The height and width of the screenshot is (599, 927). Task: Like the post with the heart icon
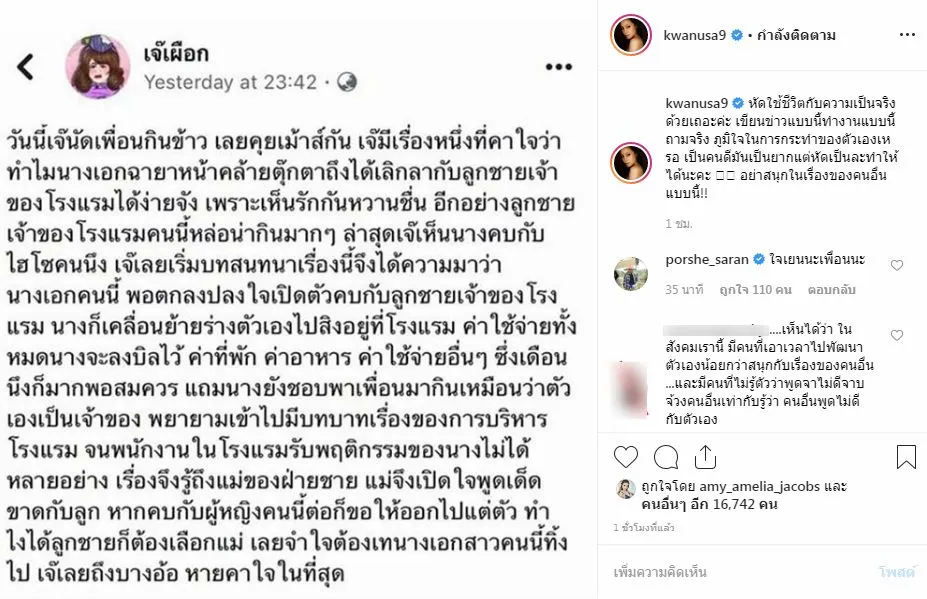pyautogui.click(x=625, y=457)
